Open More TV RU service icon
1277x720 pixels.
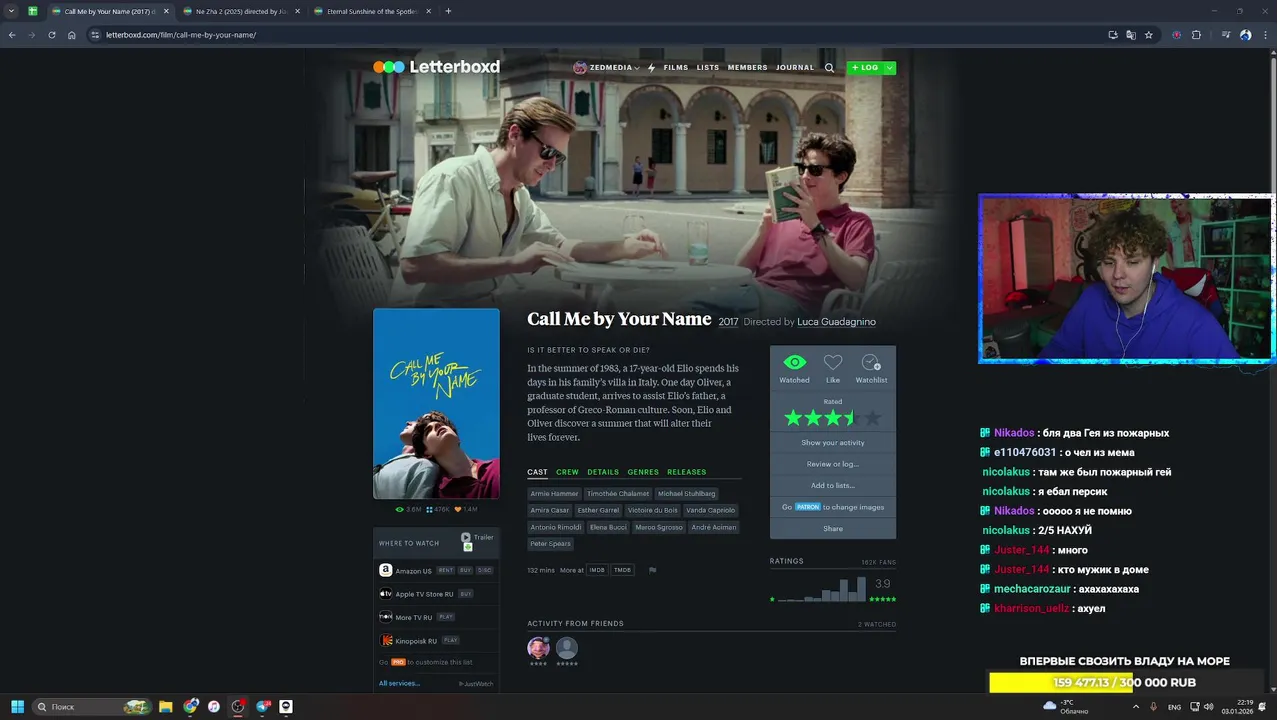[x=386, y=617]
